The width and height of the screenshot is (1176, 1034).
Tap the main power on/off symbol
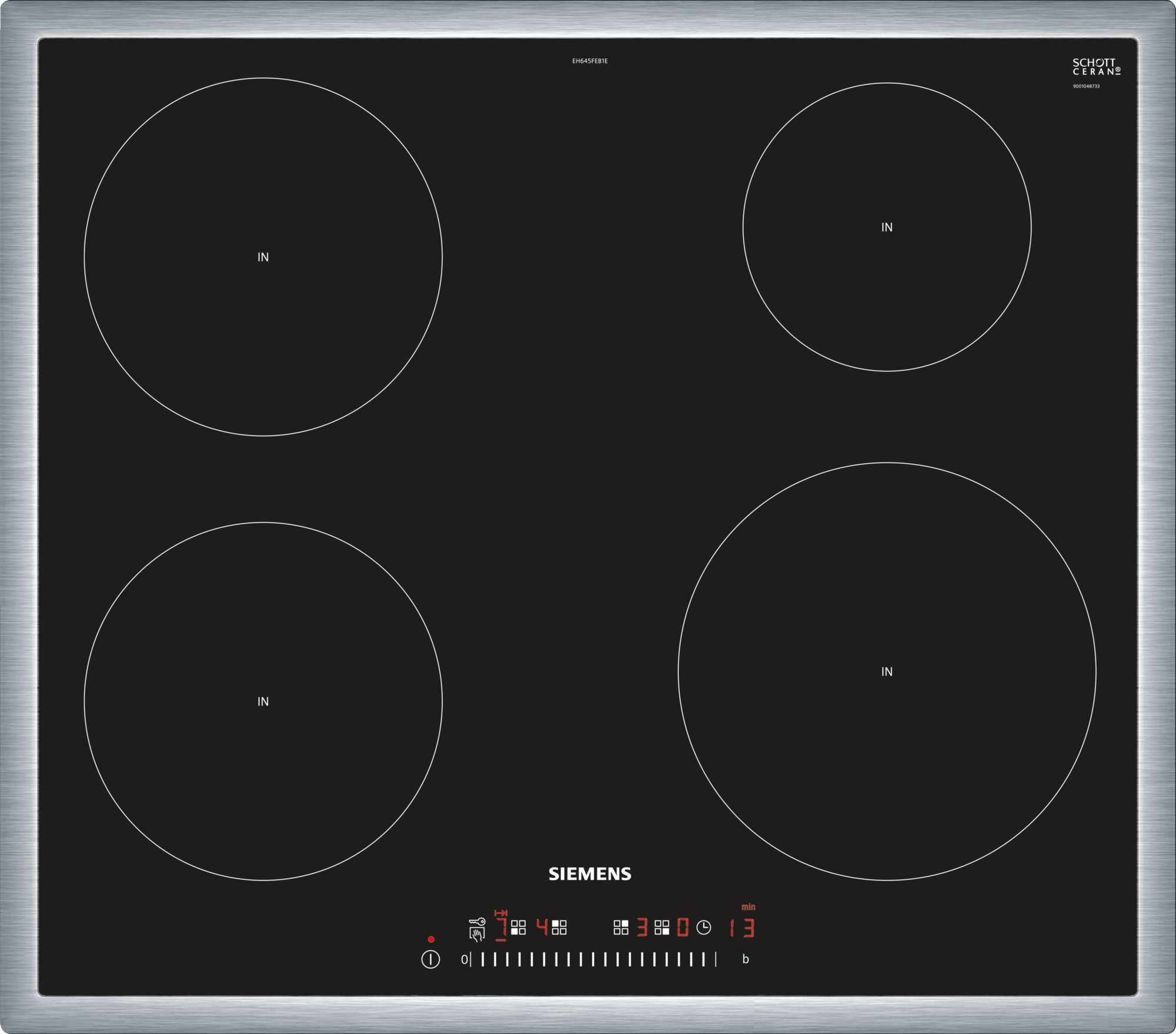[430, 960]
